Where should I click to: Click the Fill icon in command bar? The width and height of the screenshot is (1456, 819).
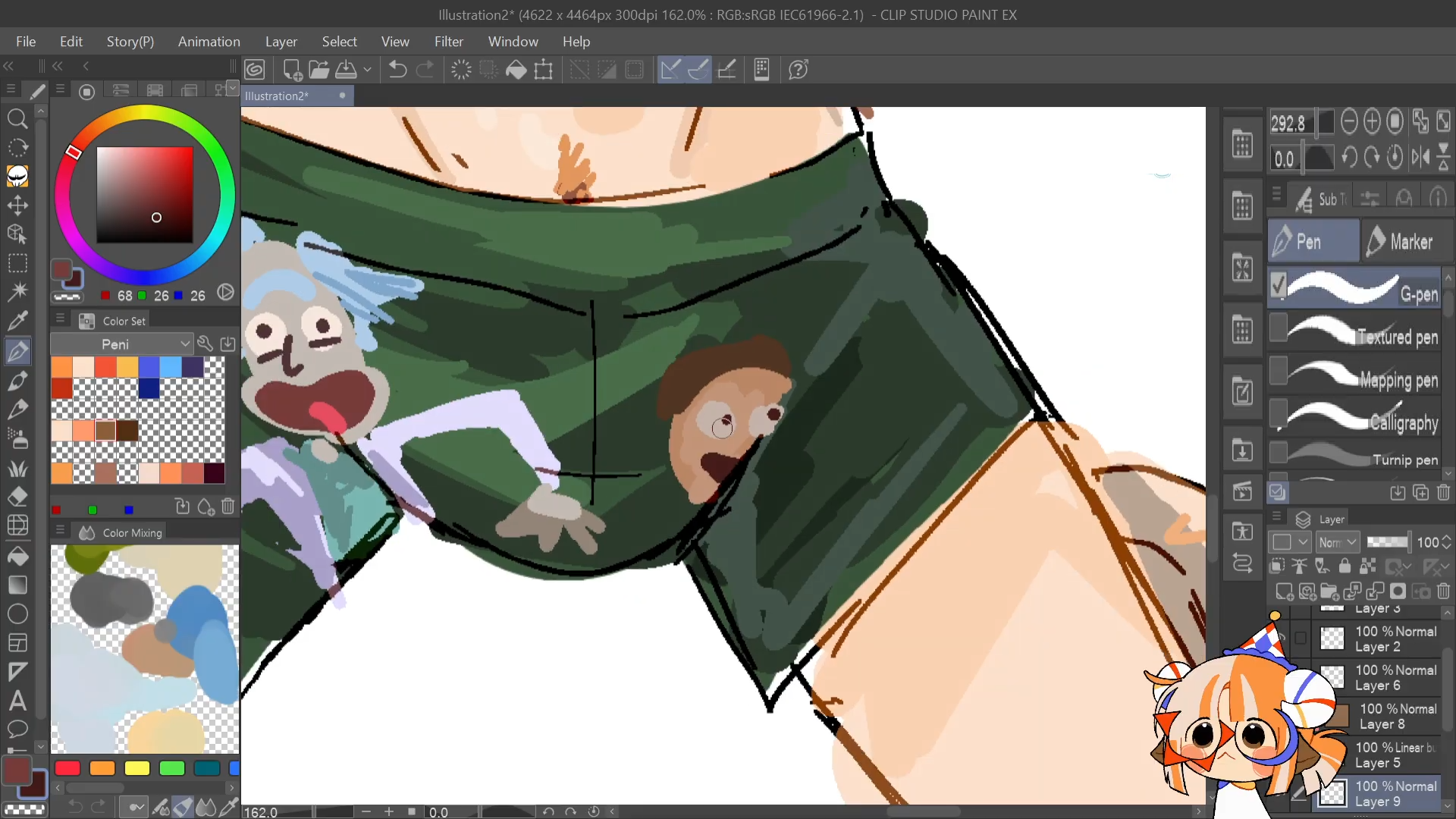click(516, 70)
